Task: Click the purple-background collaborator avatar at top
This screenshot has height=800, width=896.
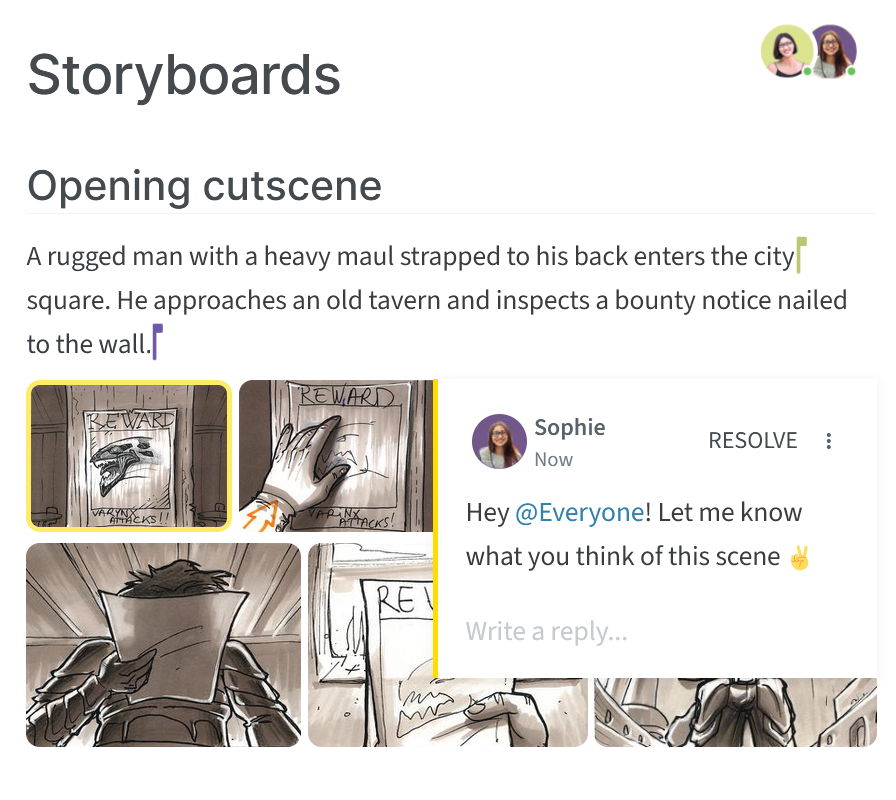Action: [834, 51]
